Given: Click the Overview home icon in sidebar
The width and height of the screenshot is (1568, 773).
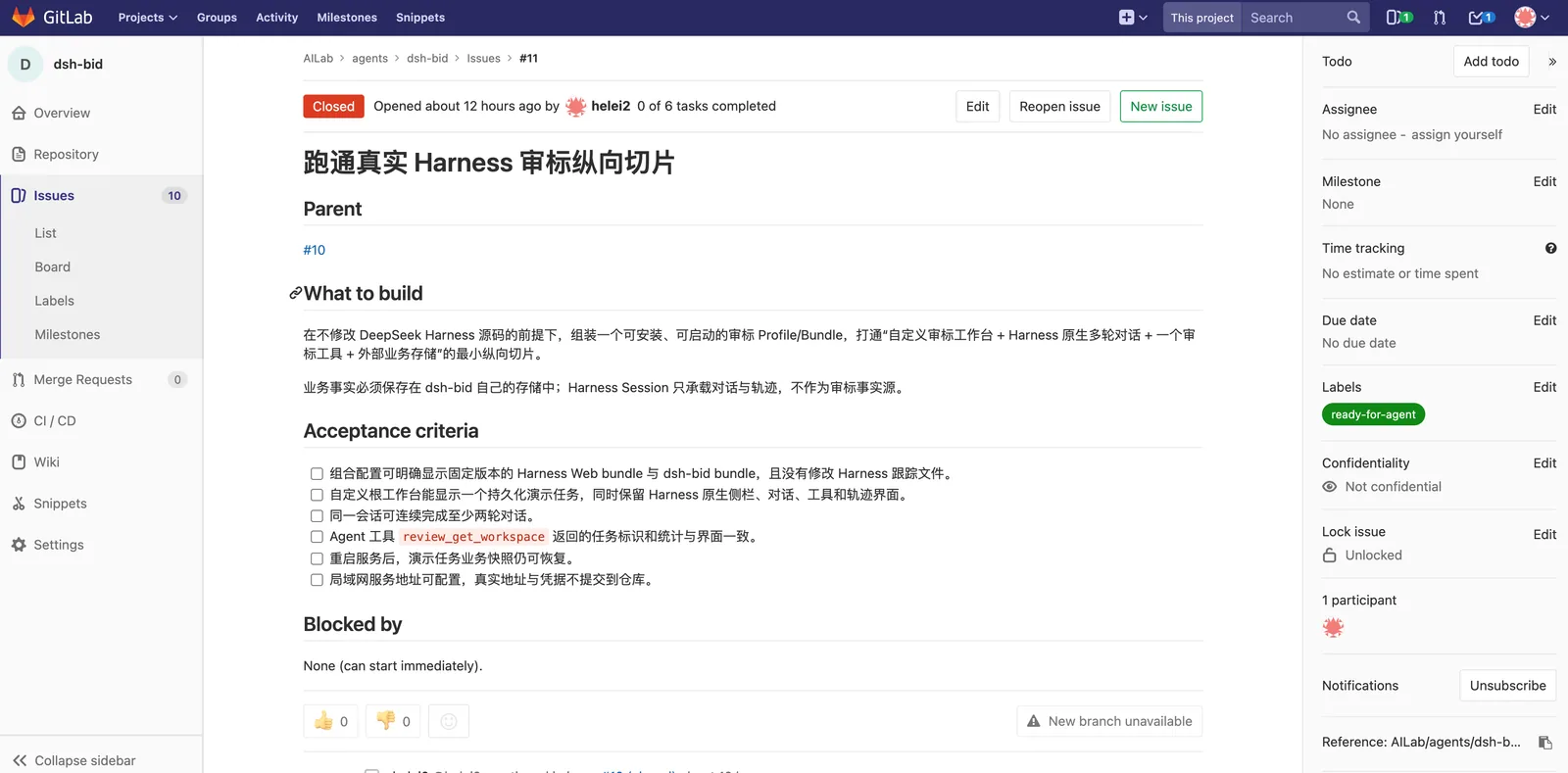Looking at the screenshot, I should (19, 113).
